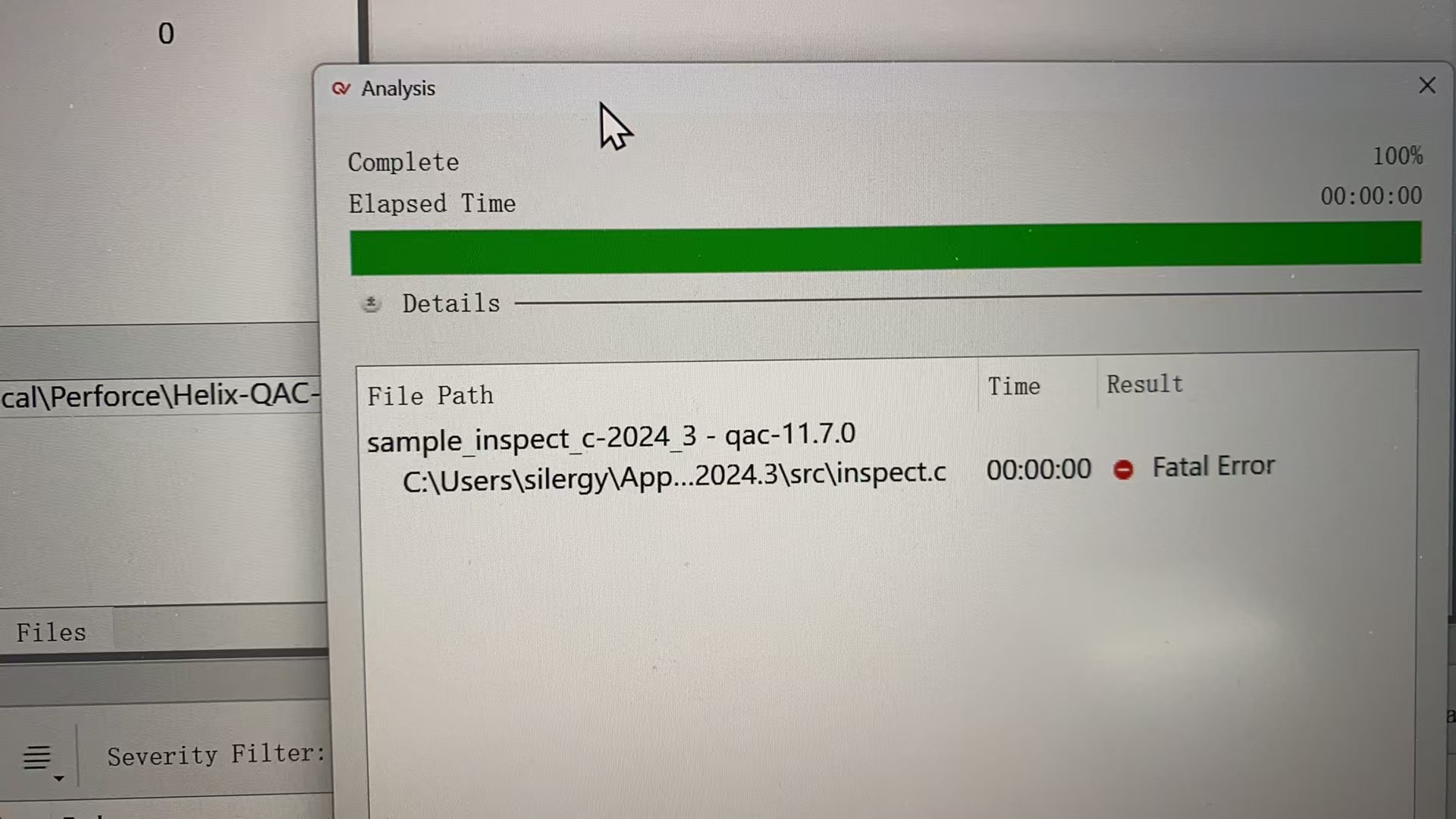Click the Helix QAC logo in Analysis title bar
This screenshot has height=819, width=1456.
pyautogui.click(x=341, y=89)
